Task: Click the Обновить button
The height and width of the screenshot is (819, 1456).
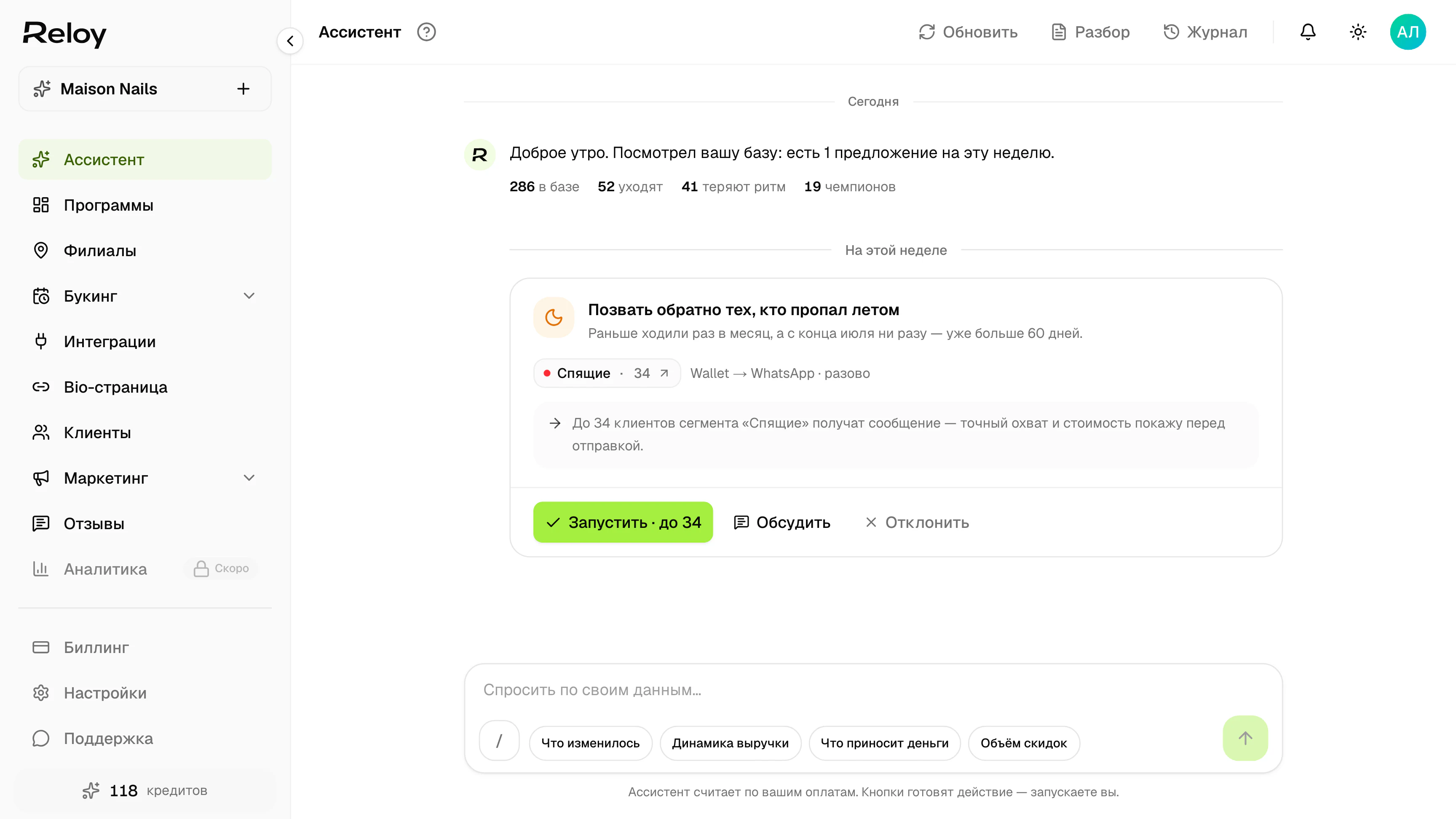Action: [x=968, y=32]
